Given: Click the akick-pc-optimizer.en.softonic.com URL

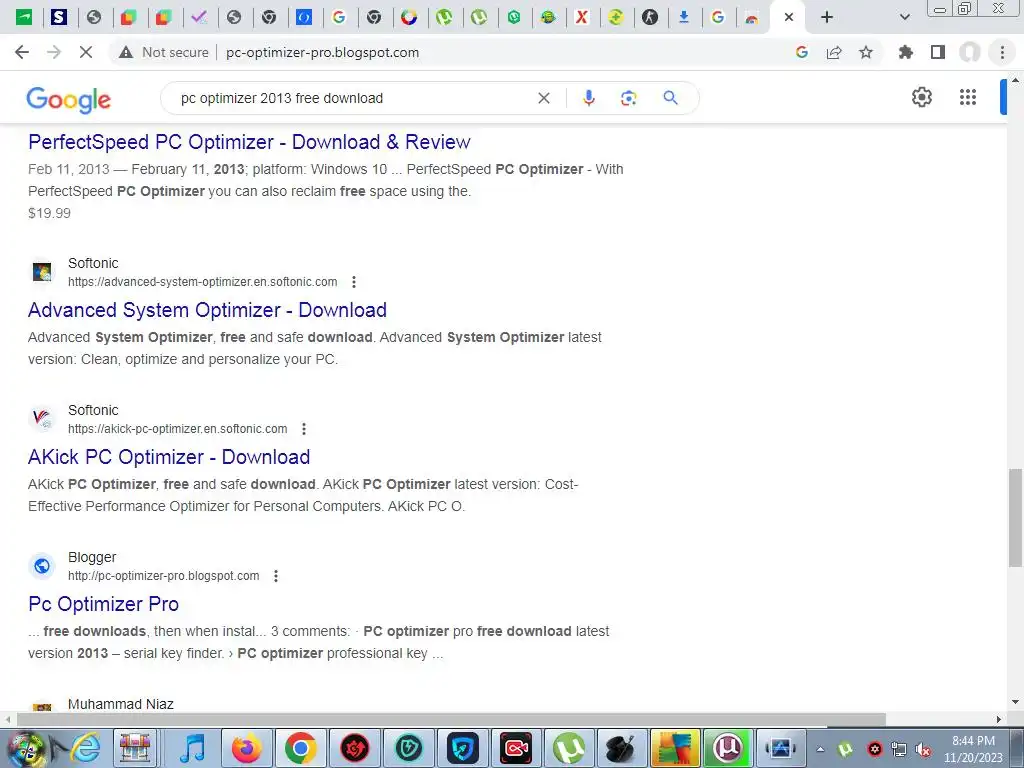Looking at the screenshot, I should (178, 428).
